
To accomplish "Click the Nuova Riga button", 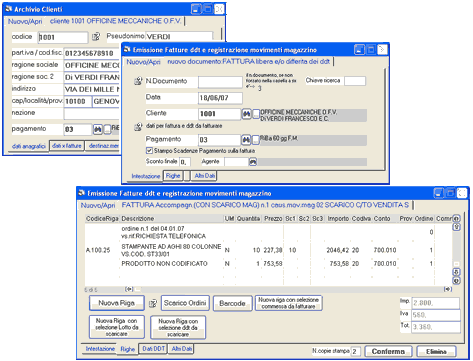I will tap(117, 303).
